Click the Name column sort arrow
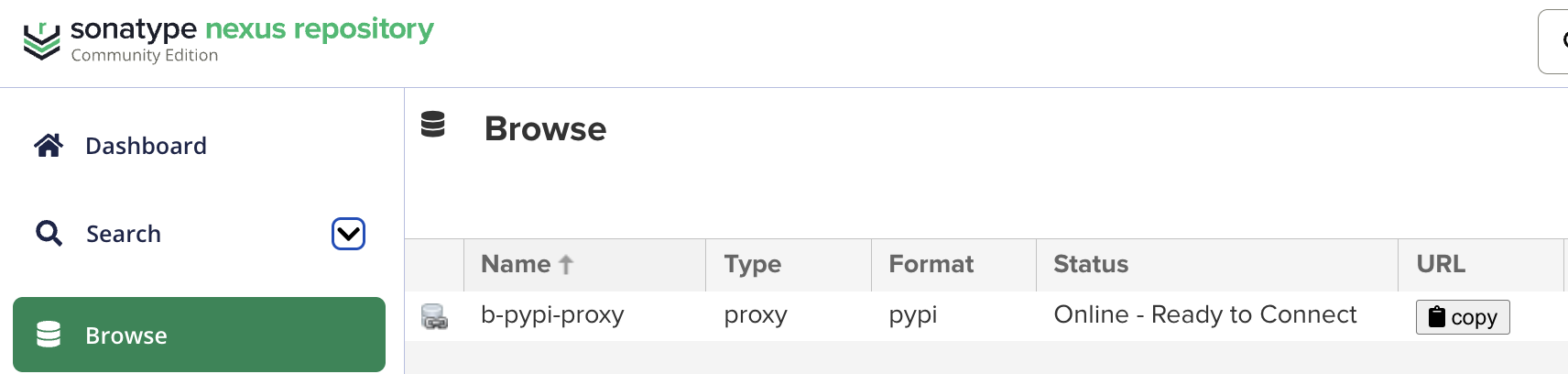The height and width of the screenshot is (374, 1568). (566, 265)
